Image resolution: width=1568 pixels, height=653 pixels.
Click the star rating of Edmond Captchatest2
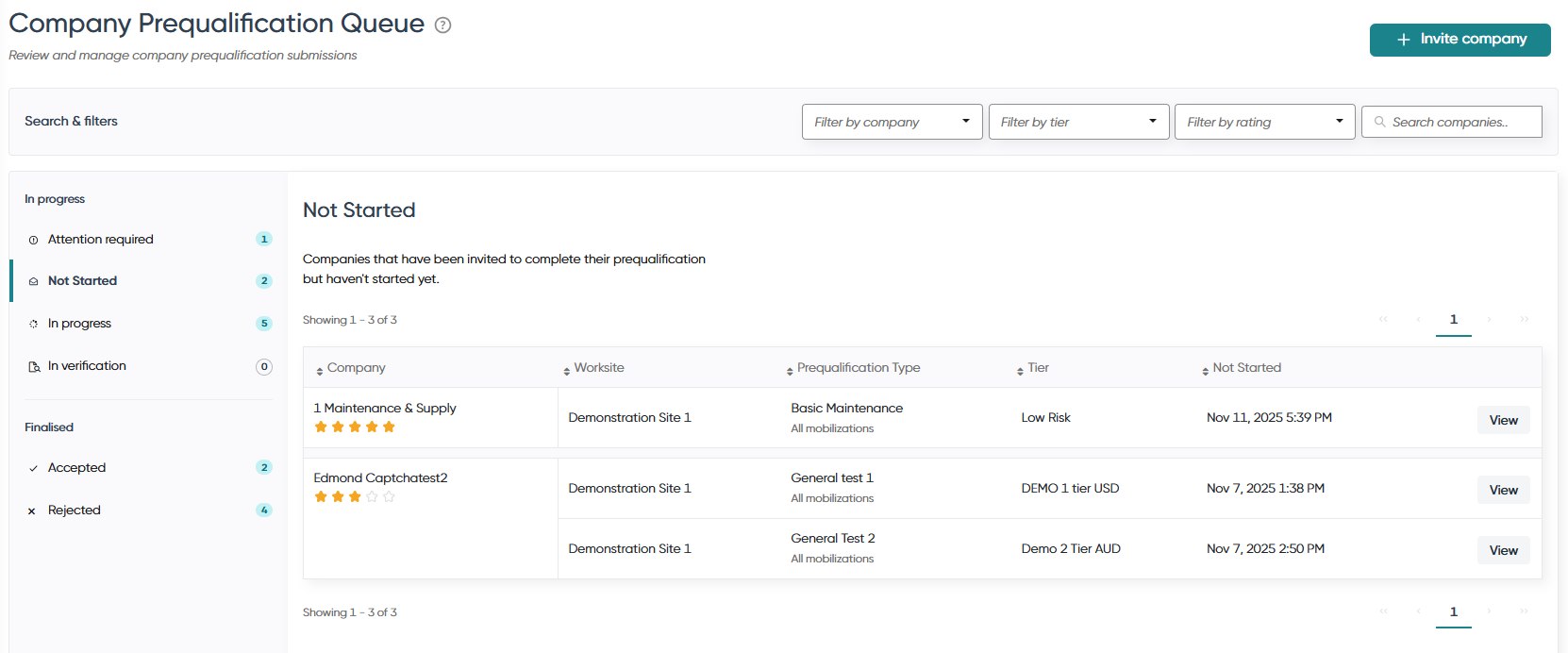click(x=355, y=496)
